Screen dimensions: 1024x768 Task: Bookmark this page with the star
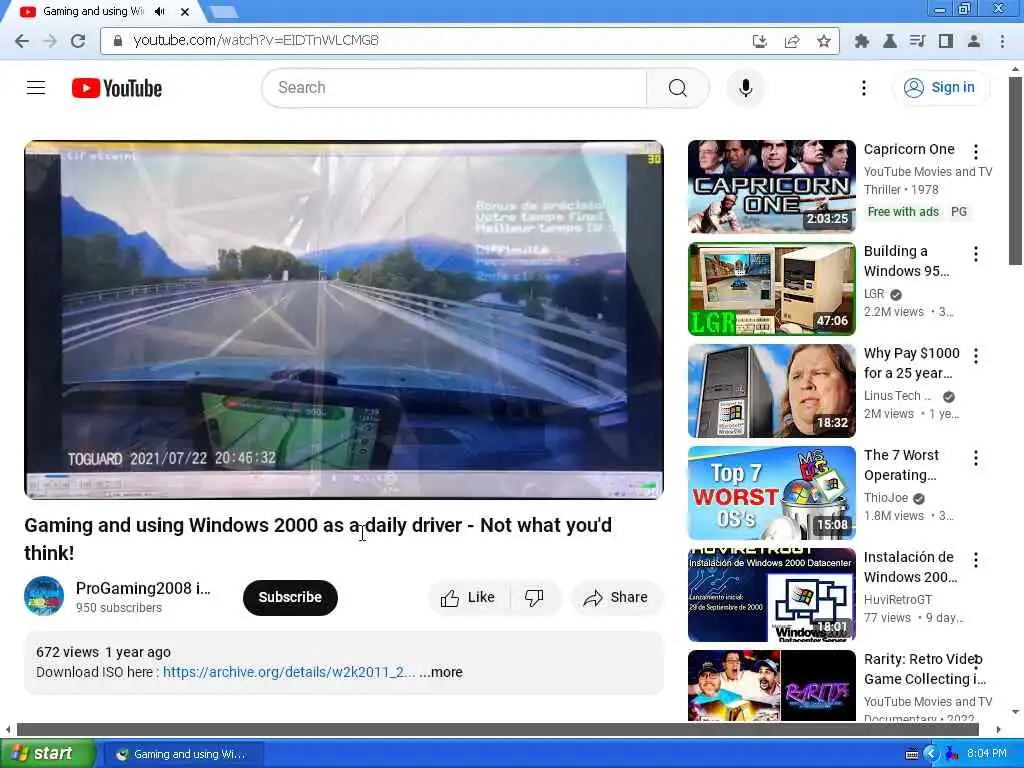pos(824,41)
